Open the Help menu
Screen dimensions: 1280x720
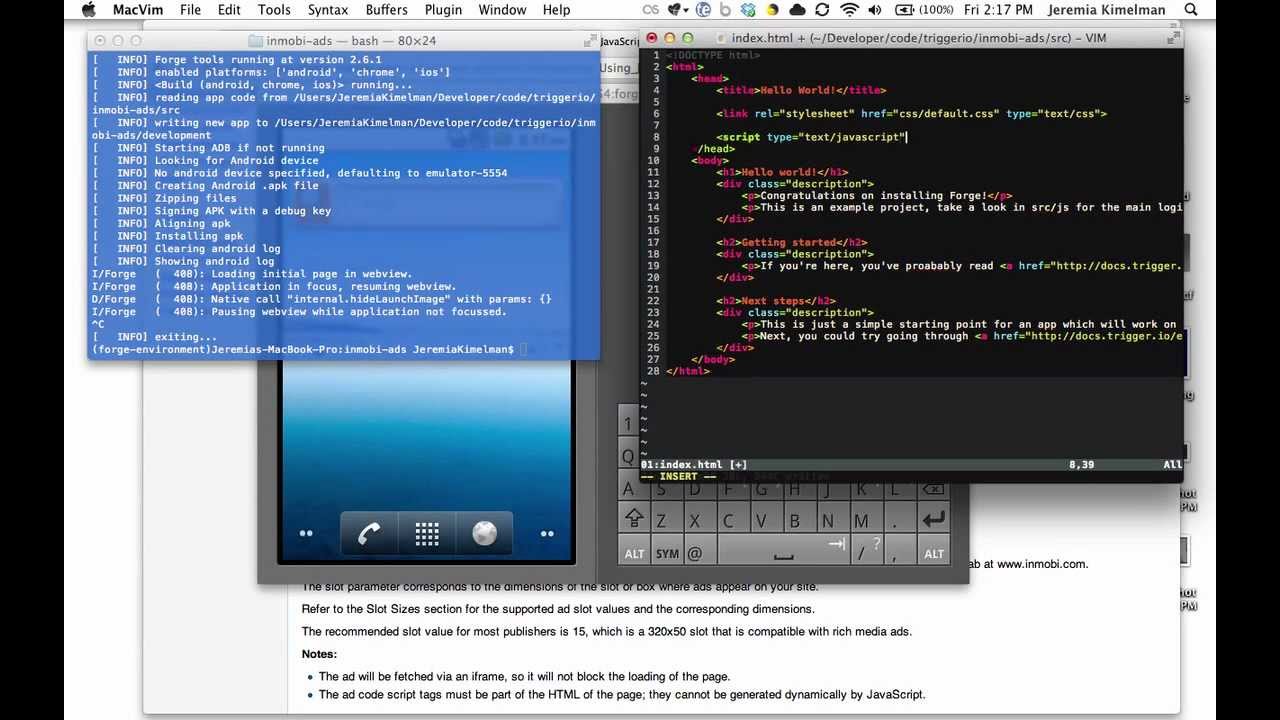[556, 10]
